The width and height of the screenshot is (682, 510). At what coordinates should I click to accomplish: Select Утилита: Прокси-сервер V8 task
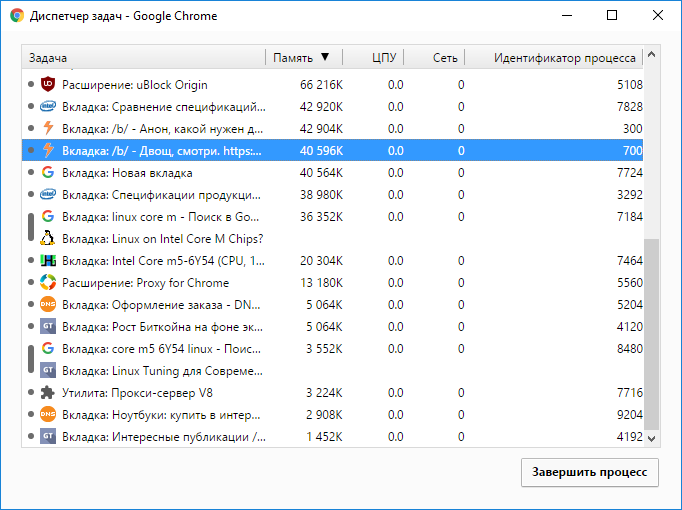332,393
